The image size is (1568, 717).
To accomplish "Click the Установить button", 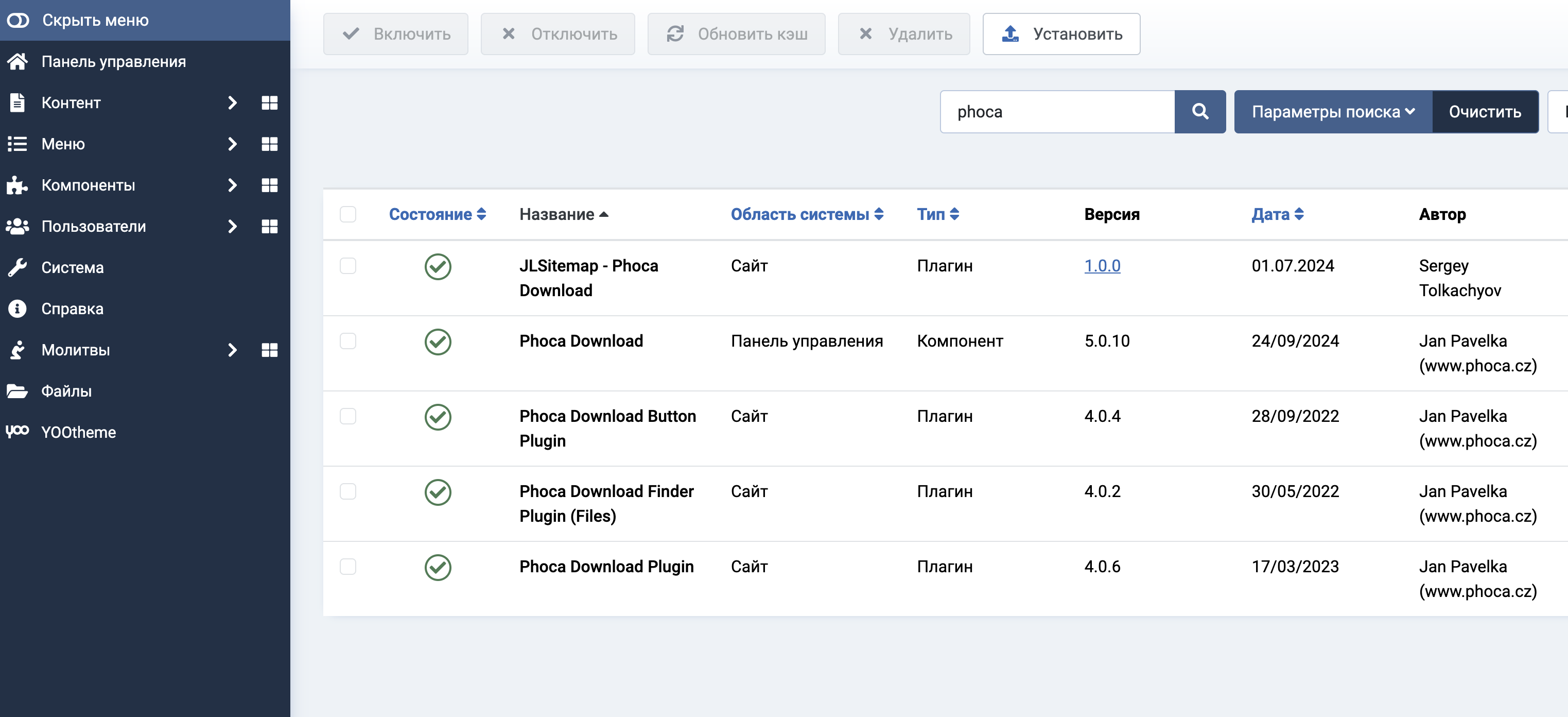I will pyautogui.click(x=1061, y=34).
